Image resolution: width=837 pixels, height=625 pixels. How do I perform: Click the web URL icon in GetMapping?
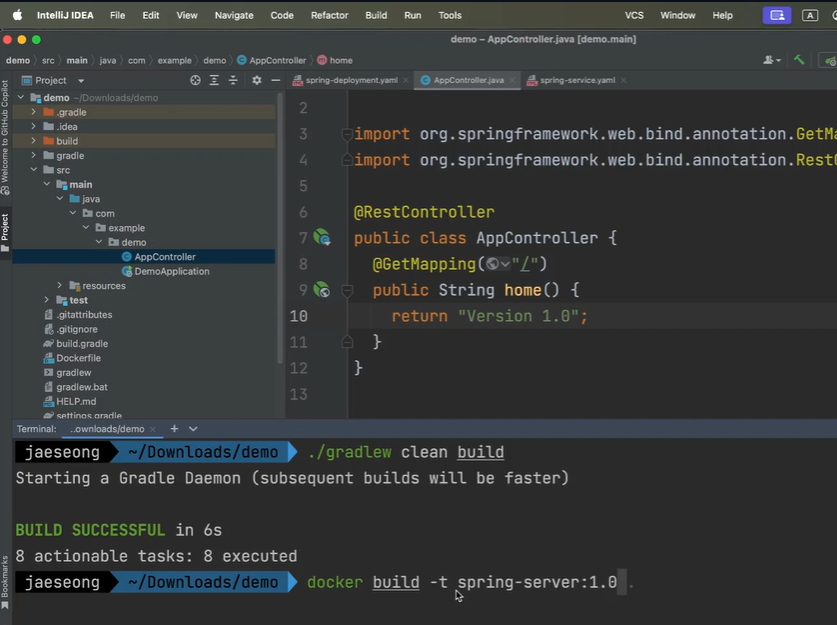pyautogui.click(x=498, y=264)
